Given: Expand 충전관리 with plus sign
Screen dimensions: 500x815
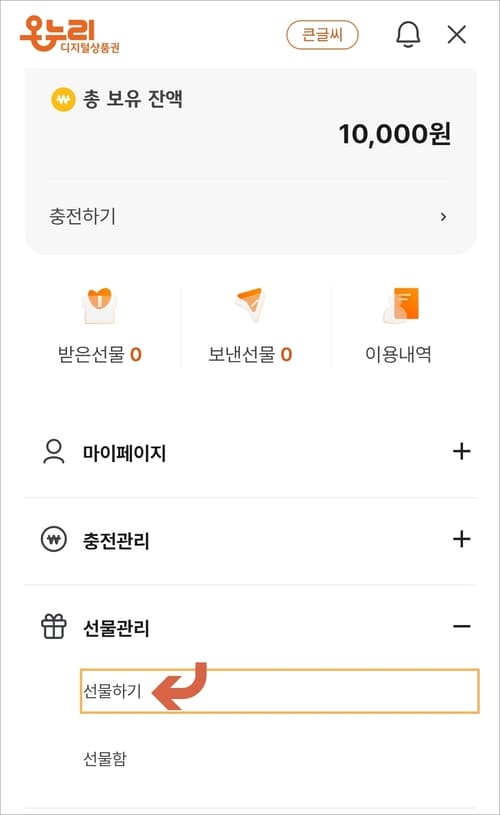Looking at the screenshot, I should pyautogui.click(x=462, y=539).
